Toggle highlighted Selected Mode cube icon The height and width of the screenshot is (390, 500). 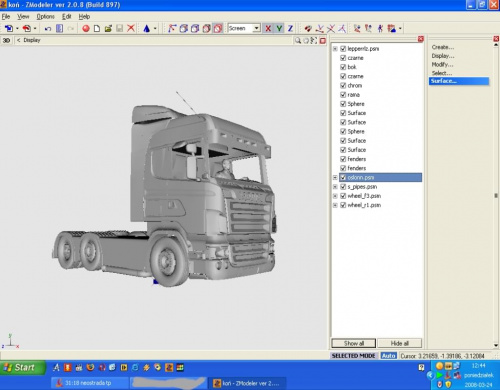(x=218, y=29)
